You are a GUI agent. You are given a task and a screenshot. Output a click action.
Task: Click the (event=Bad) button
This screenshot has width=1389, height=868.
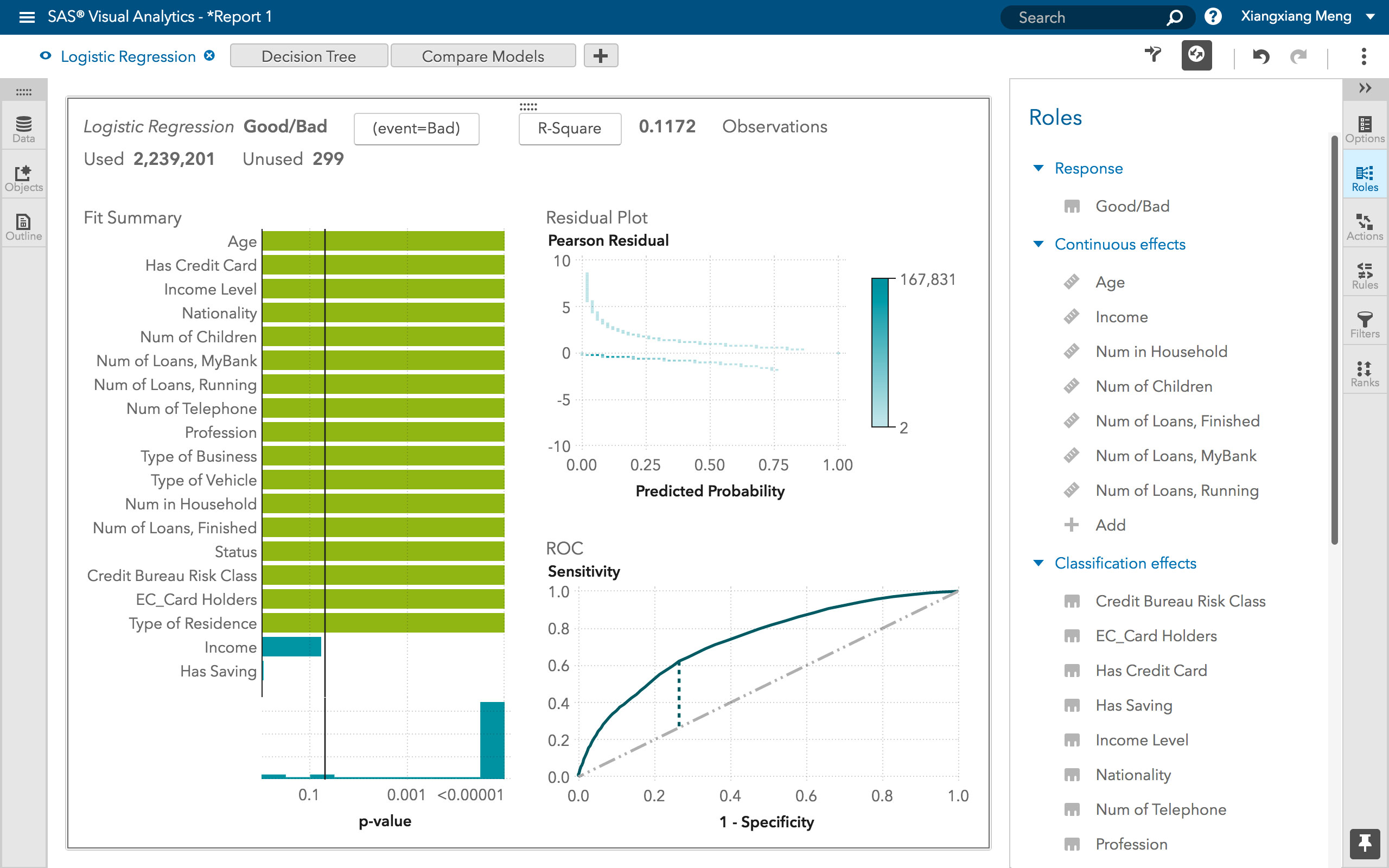pyautogui.click(x=417, y=129)
